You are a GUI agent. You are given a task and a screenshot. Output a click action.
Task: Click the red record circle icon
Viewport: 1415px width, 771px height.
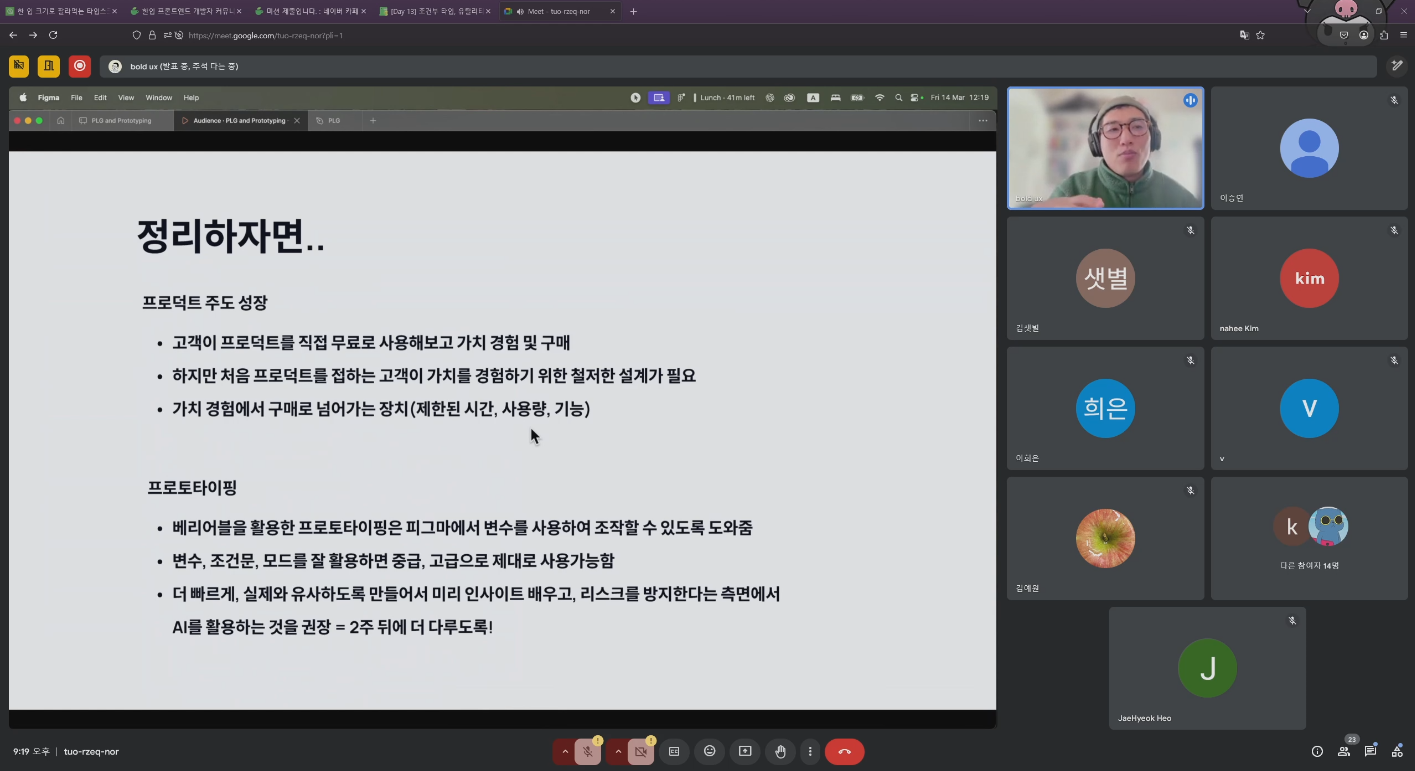tap(80, 66)
